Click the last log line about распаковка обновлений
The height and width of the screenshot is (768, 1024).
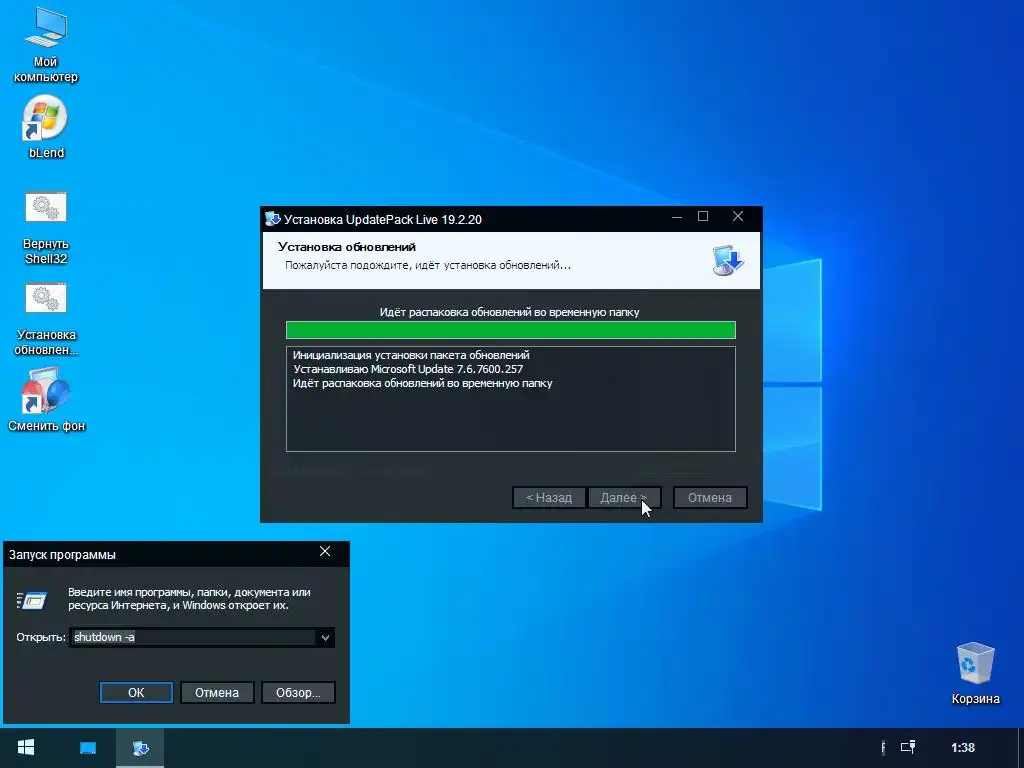(x=423, y=383)
